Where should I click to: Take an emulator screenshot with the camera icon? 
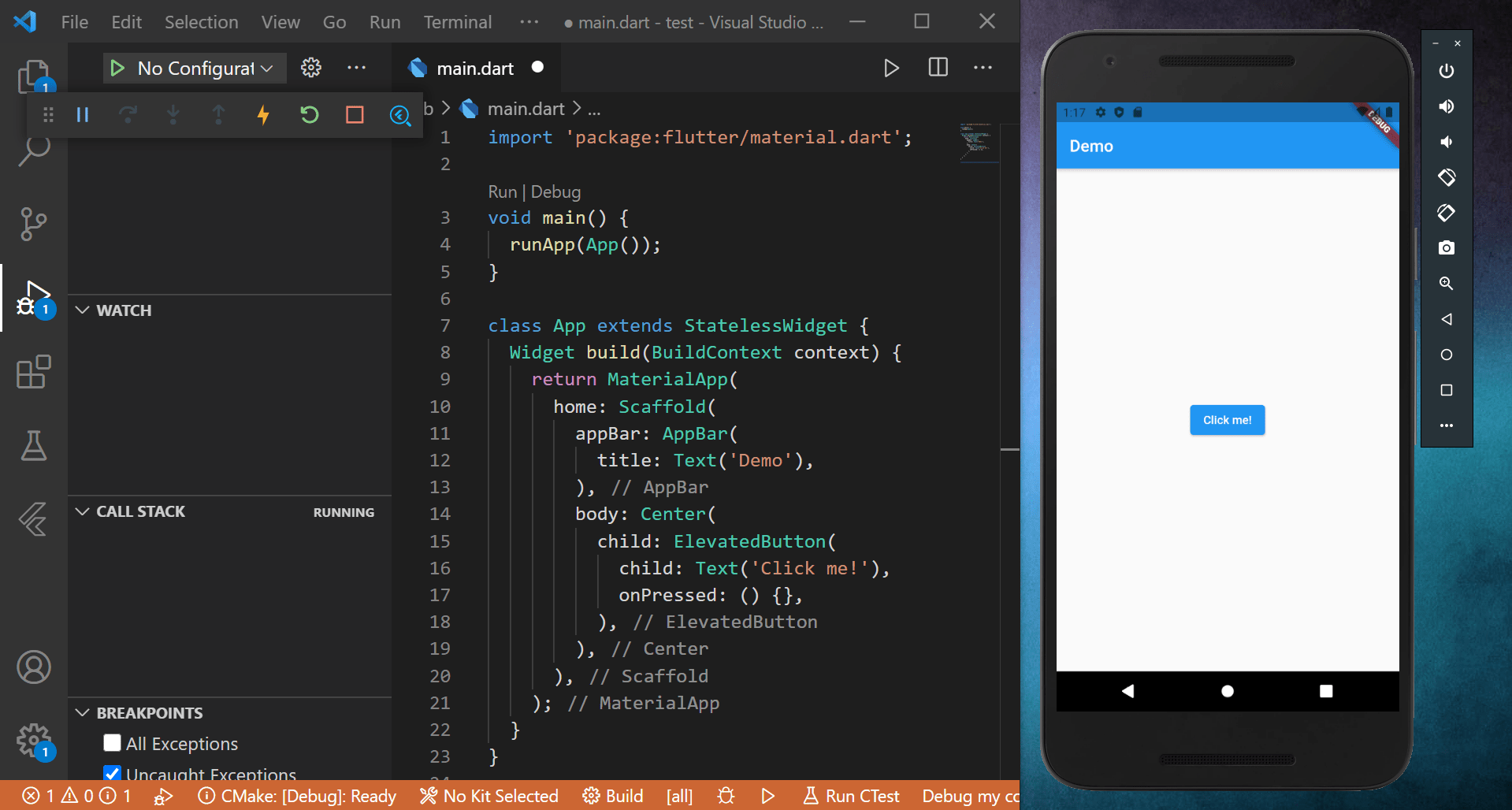pos(1446,248)
